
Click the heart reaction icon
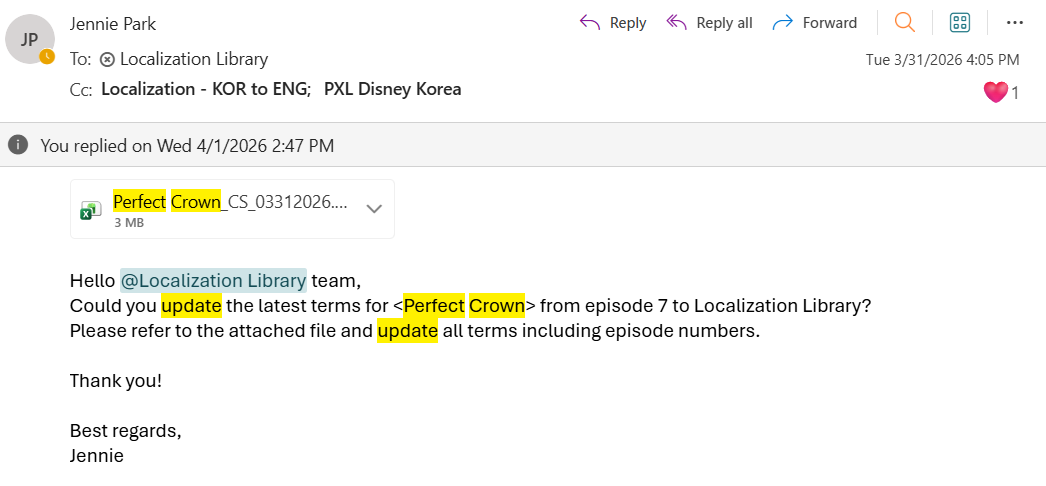[995, 92]
